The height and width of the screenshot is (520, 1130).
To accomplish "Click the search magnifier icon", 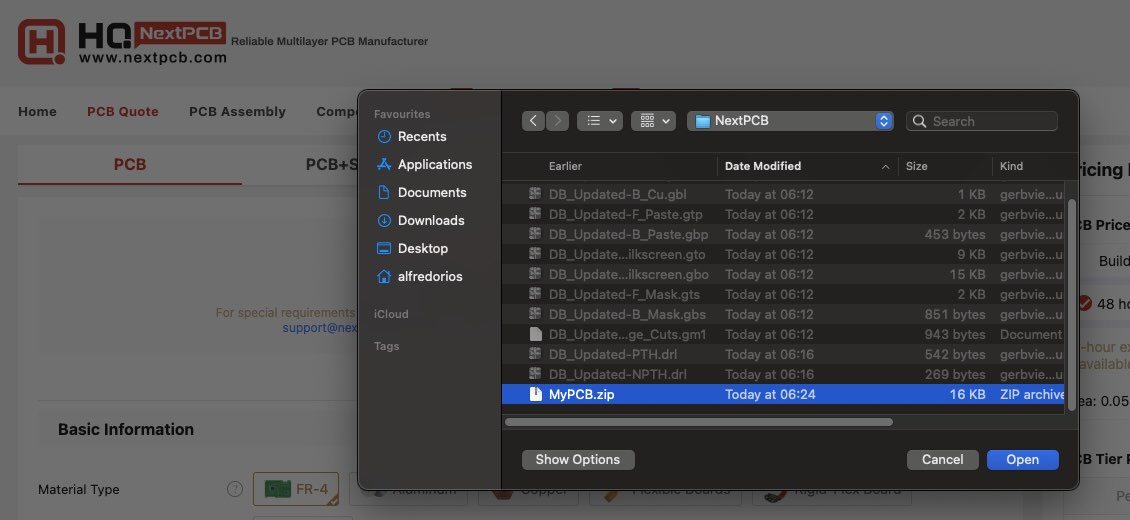I will 919,121.
